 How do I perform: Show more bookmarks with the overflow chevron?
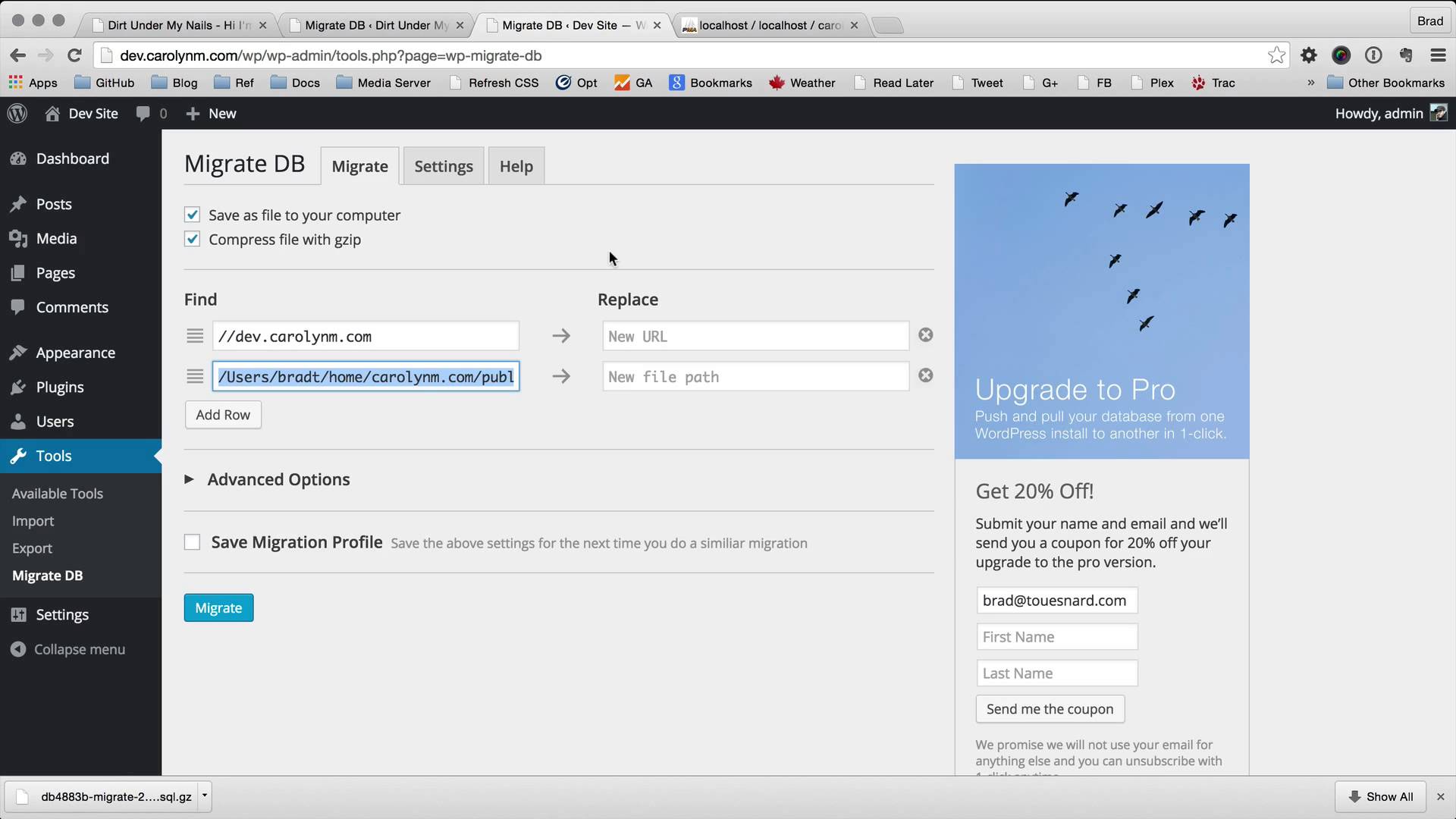pyautogui.click(x=1310, y=83)
